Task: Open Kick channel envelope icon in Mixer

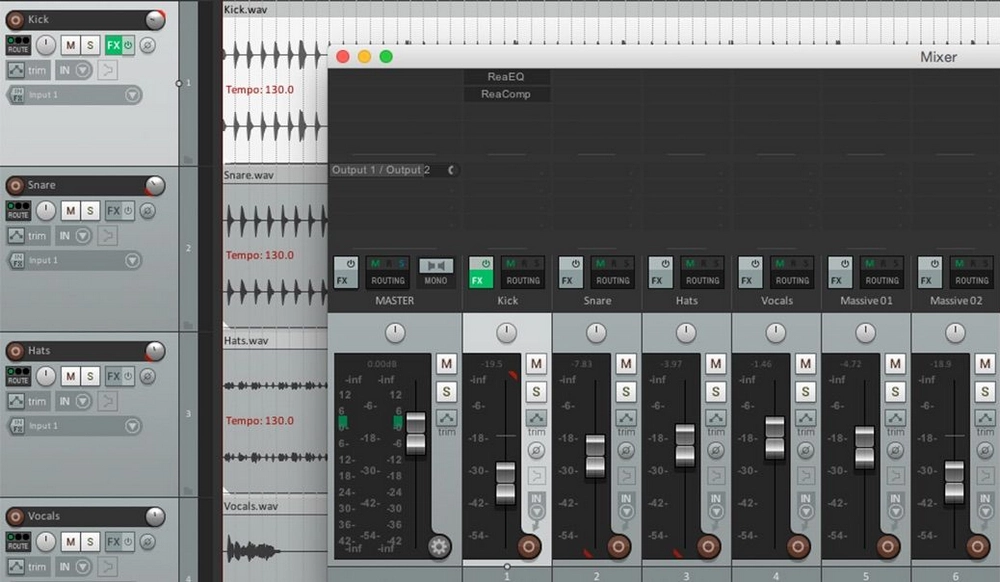Action: [536, 418]
